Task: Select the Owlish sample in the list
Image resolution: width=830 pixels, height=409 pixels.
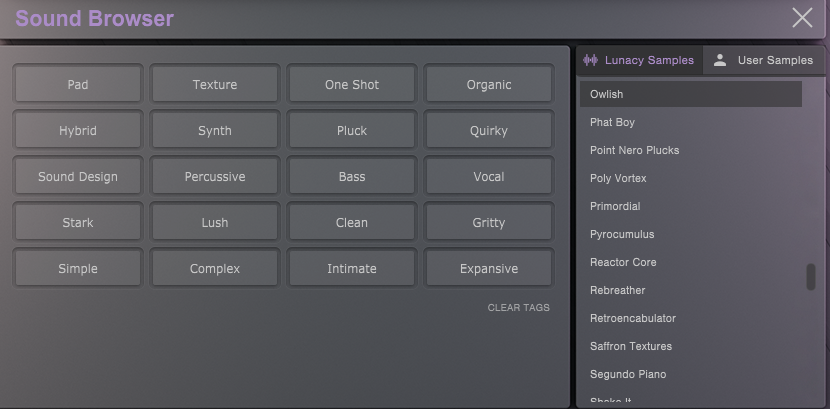Action: coord(691,94)
